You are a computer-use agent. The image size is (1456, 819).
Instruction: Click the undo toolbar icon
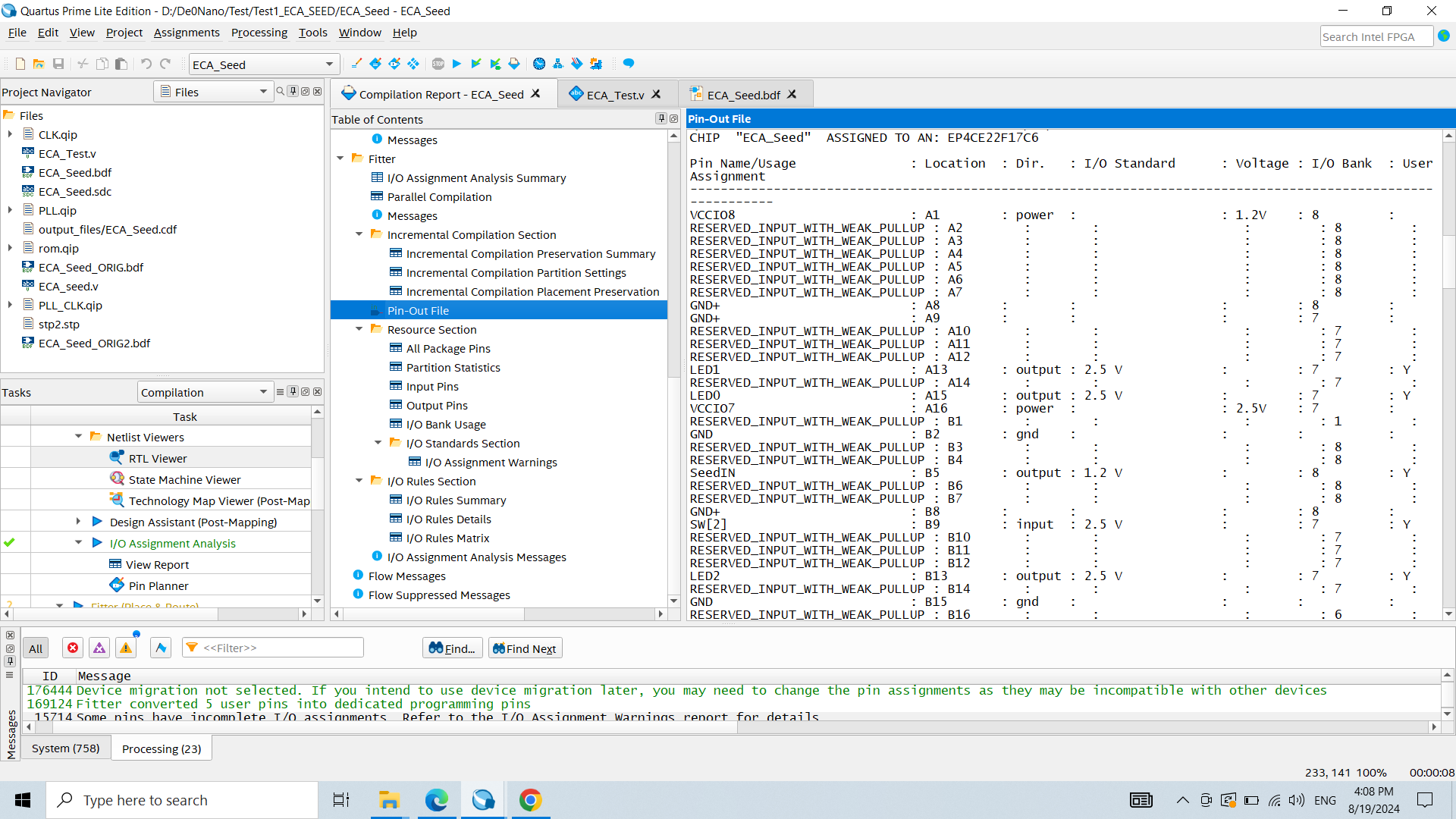click(146, 64)
